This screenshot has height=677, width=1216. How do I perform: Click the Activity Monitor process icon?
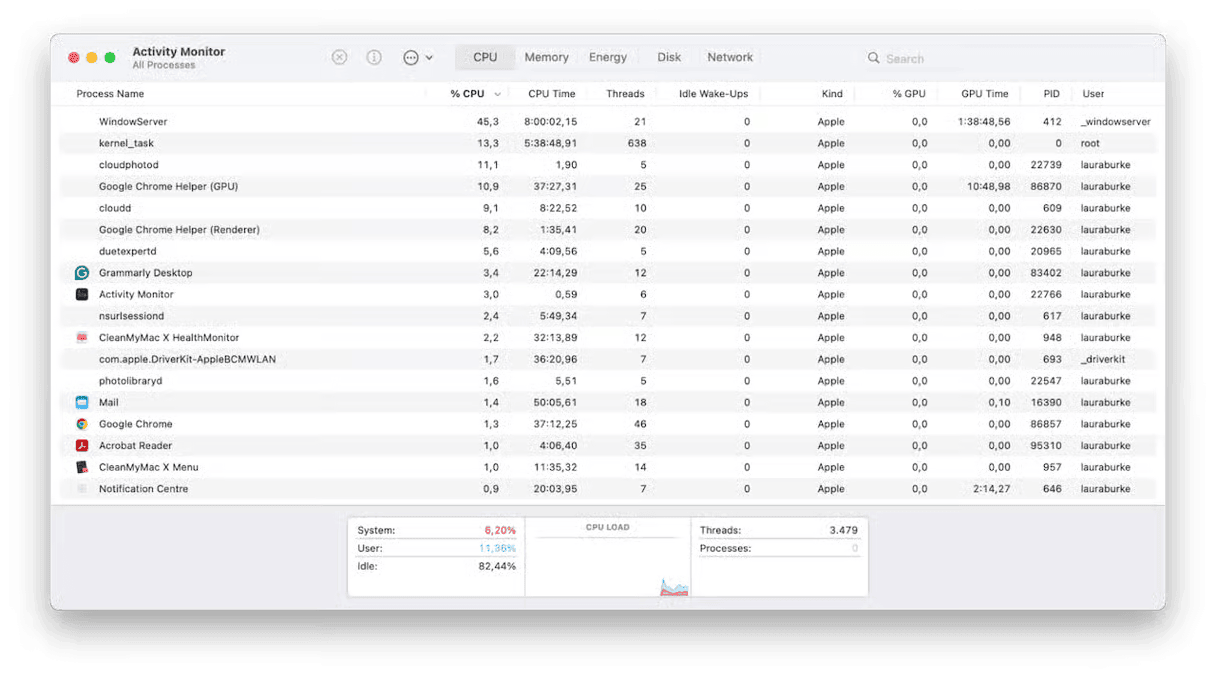[x=82, y=295]
